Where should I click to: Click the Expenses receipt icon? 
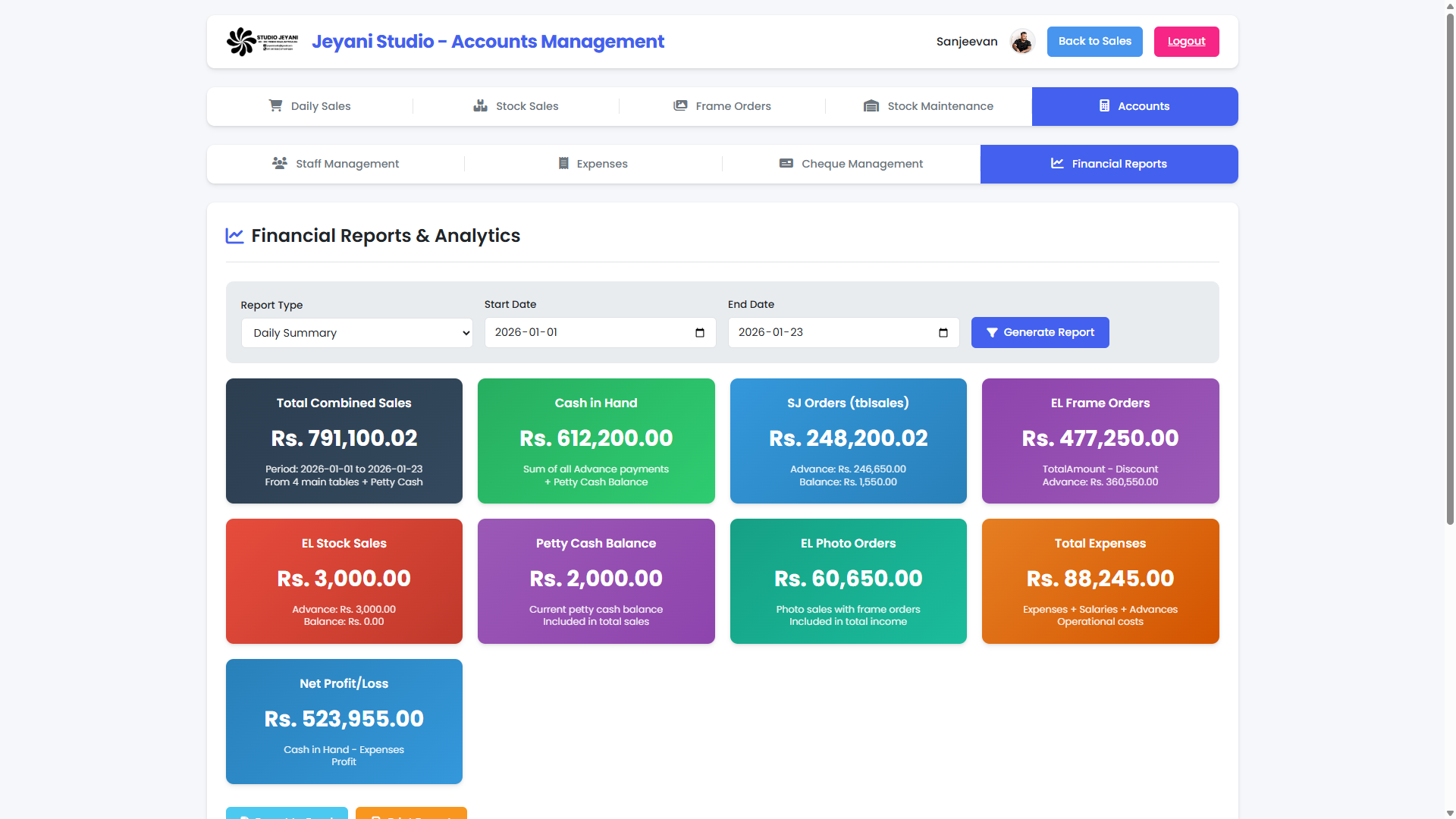tap(563, 163)
